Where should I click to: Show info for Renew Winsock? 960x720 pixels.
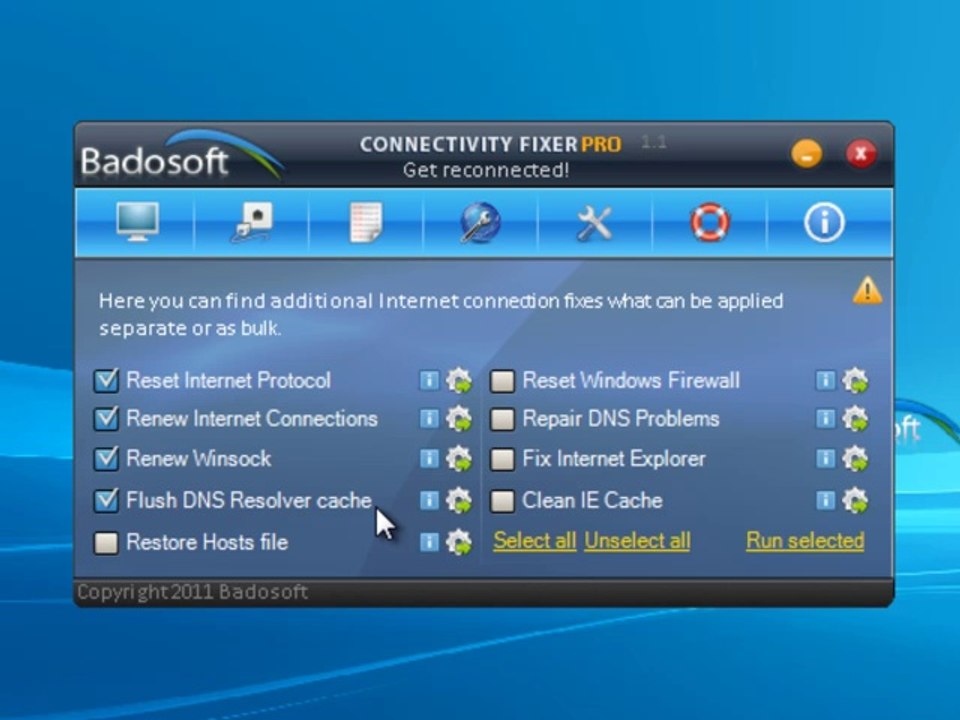point(429,459)
